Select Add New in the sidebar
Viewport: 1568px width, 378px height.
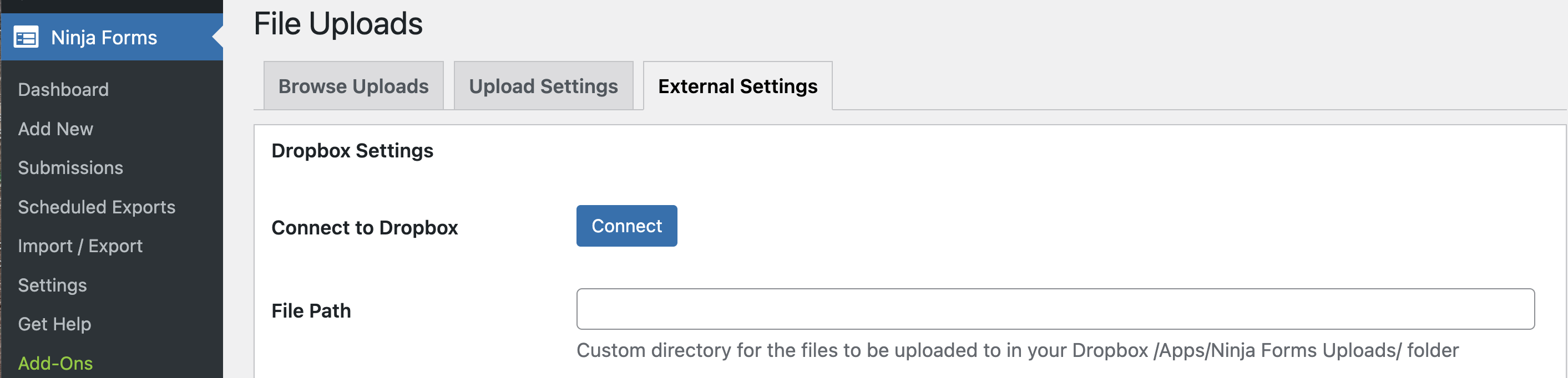[x=55, y=129]
